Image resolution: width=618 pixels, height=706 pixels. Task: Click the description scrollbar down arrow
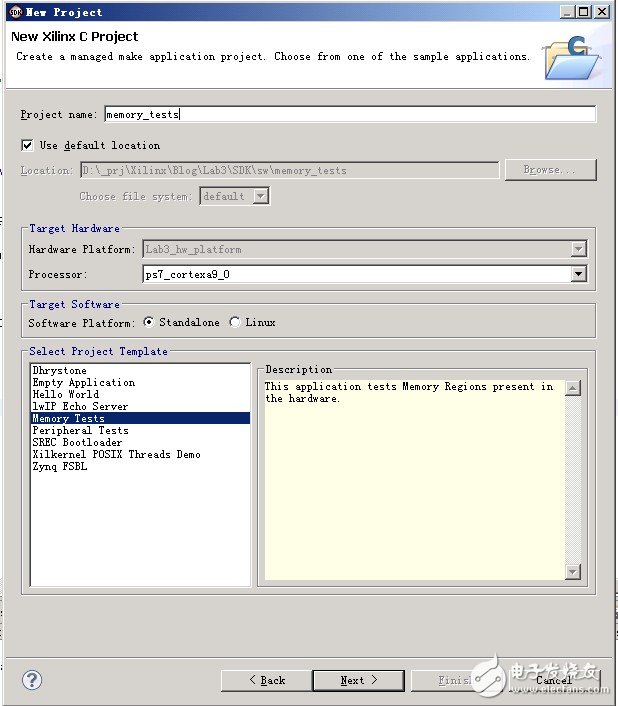573,572
